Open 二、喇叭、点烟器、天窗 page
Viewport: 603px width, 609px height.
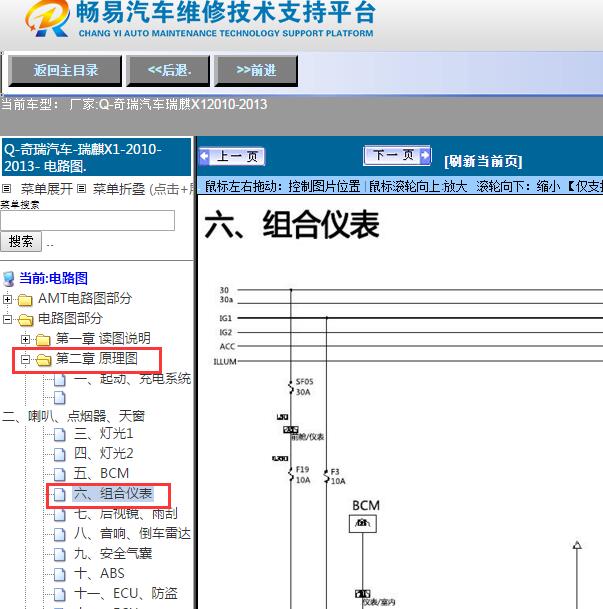pos(73,416)
